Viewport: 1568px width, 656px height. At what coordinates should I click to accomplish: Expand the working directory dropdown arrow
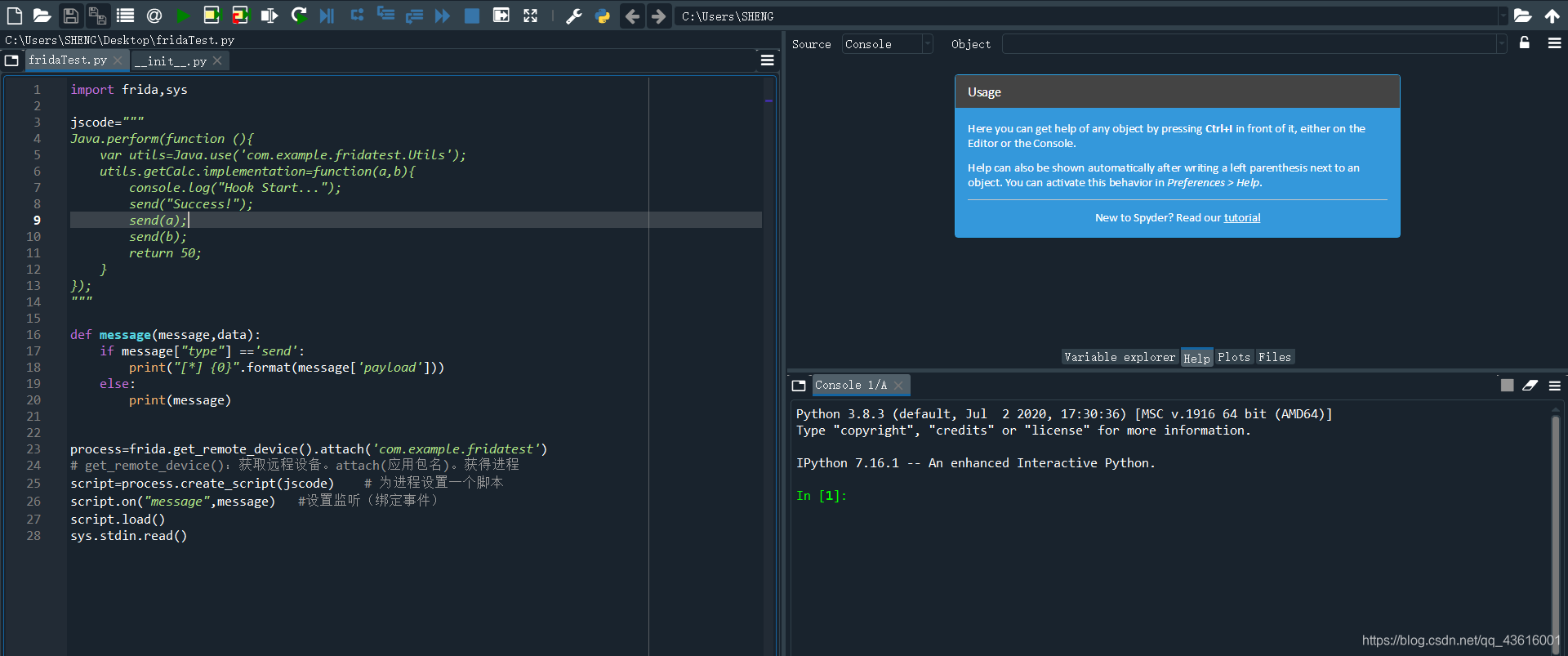[1503, 16]
